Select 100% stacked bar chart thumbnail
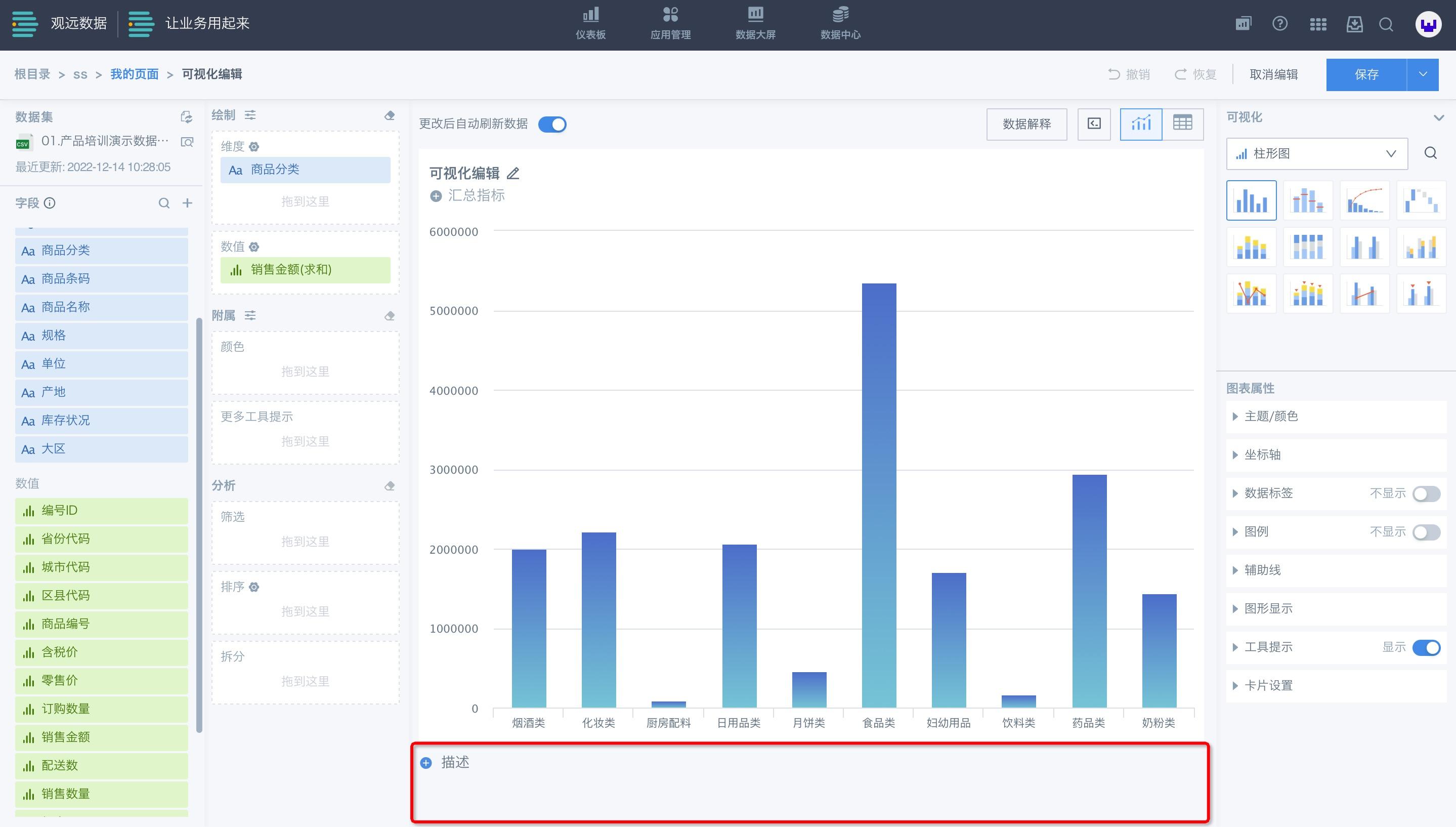Screen dimensions: 1456x827 (1308, 247)
